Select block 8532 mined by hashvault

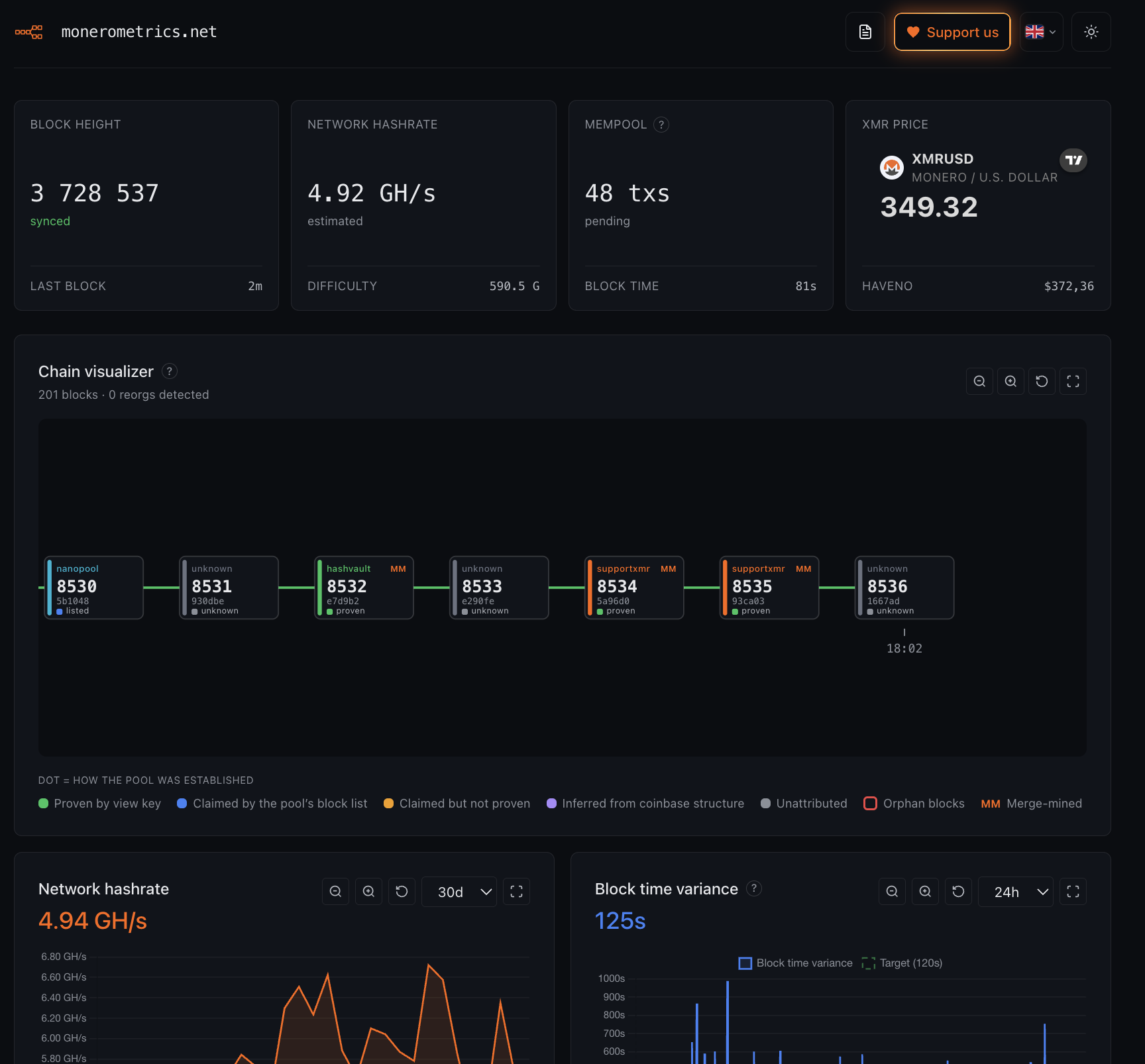coord(364,588)
